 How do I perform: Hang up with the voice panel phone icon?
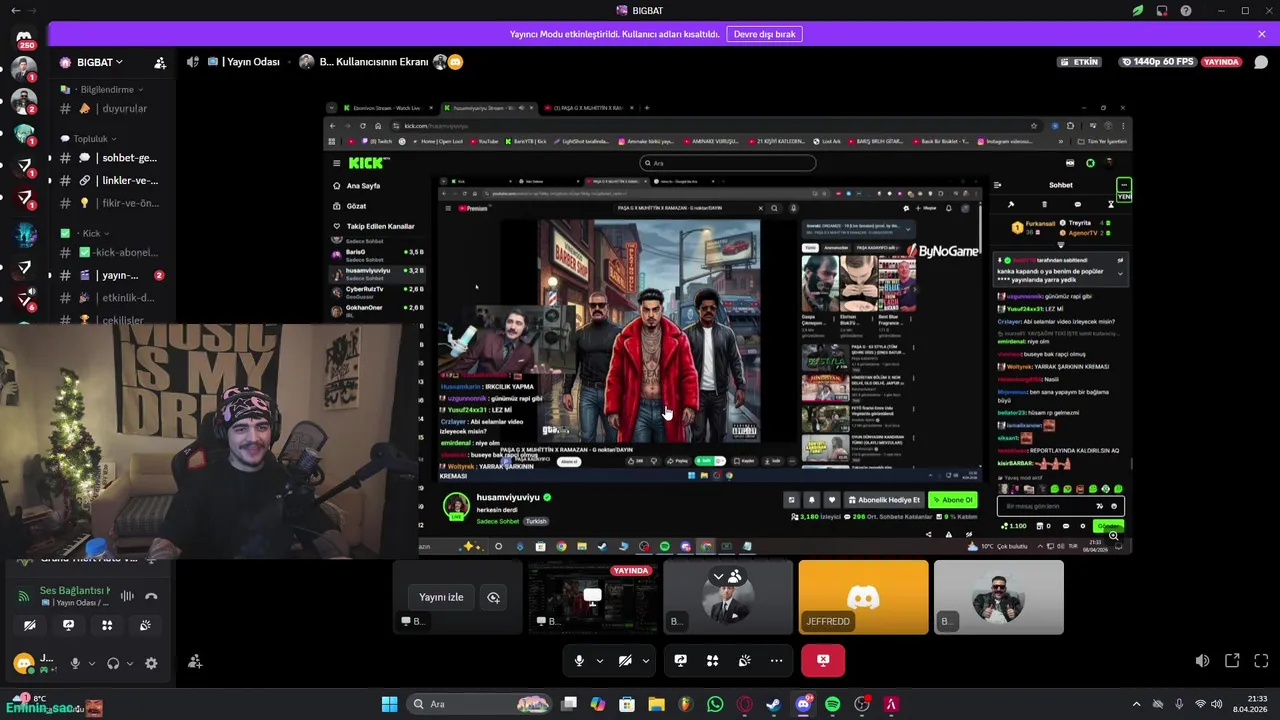pyautogui.click(x=151, y=596)
